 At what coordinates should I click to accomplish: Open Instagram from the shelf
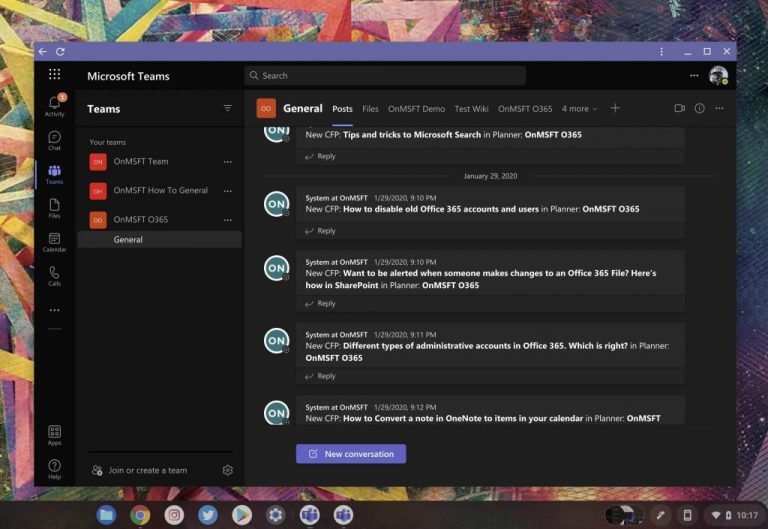click(174, 515)
